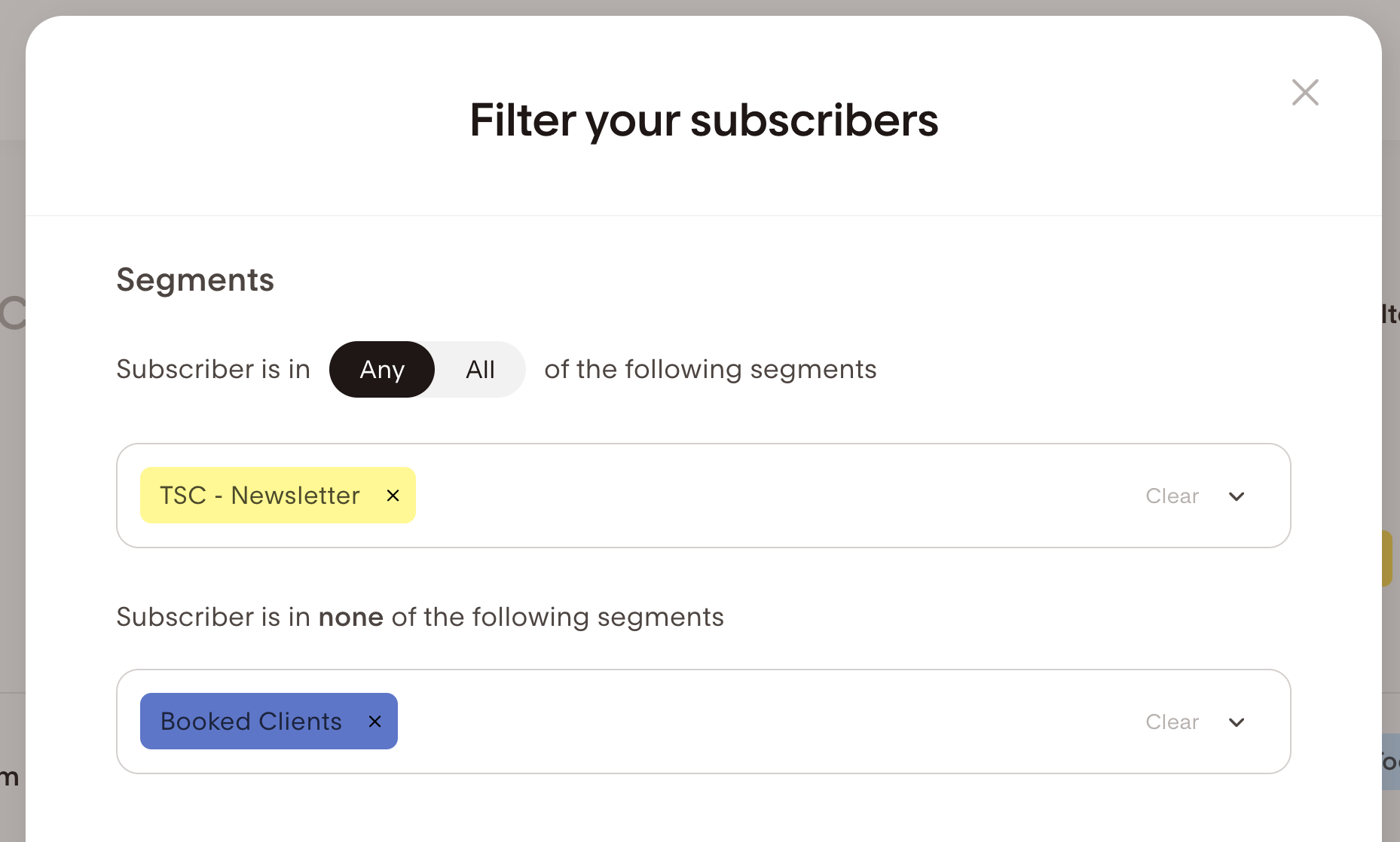The height and width of the screenshot is (842, 1400).
Task: Expand the included segments dropdown chevron
Action: click(1236, 496)
